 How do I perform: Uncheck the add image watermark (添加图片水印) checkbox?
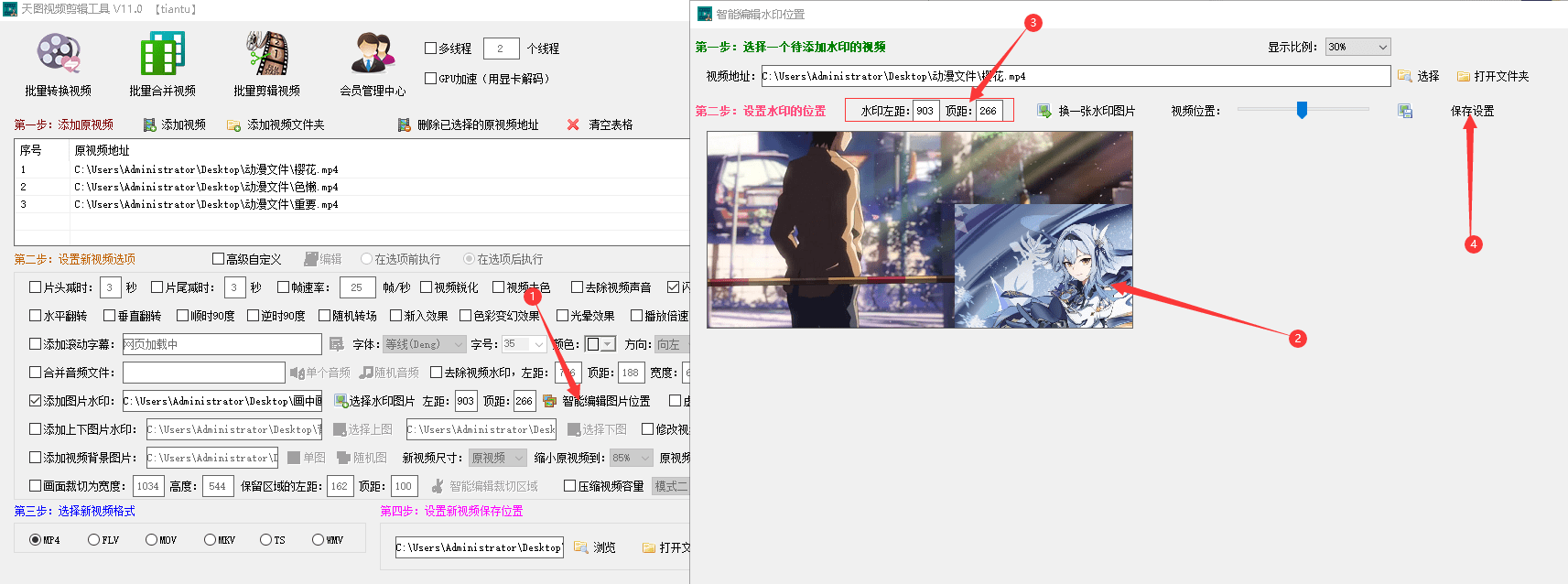[36, 401]
